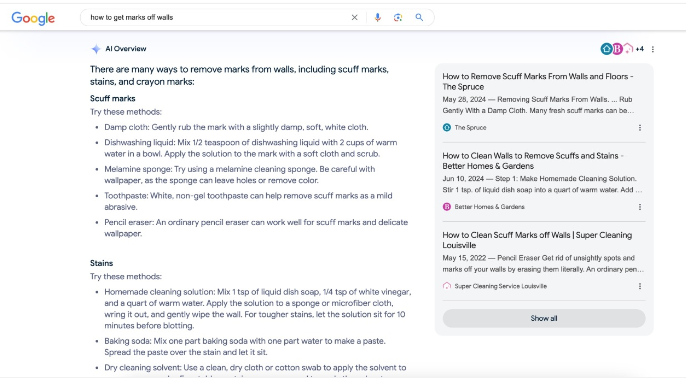
Task: Click the 'Dishwashing liquid' bullet text
Action: tap(251, 148)
